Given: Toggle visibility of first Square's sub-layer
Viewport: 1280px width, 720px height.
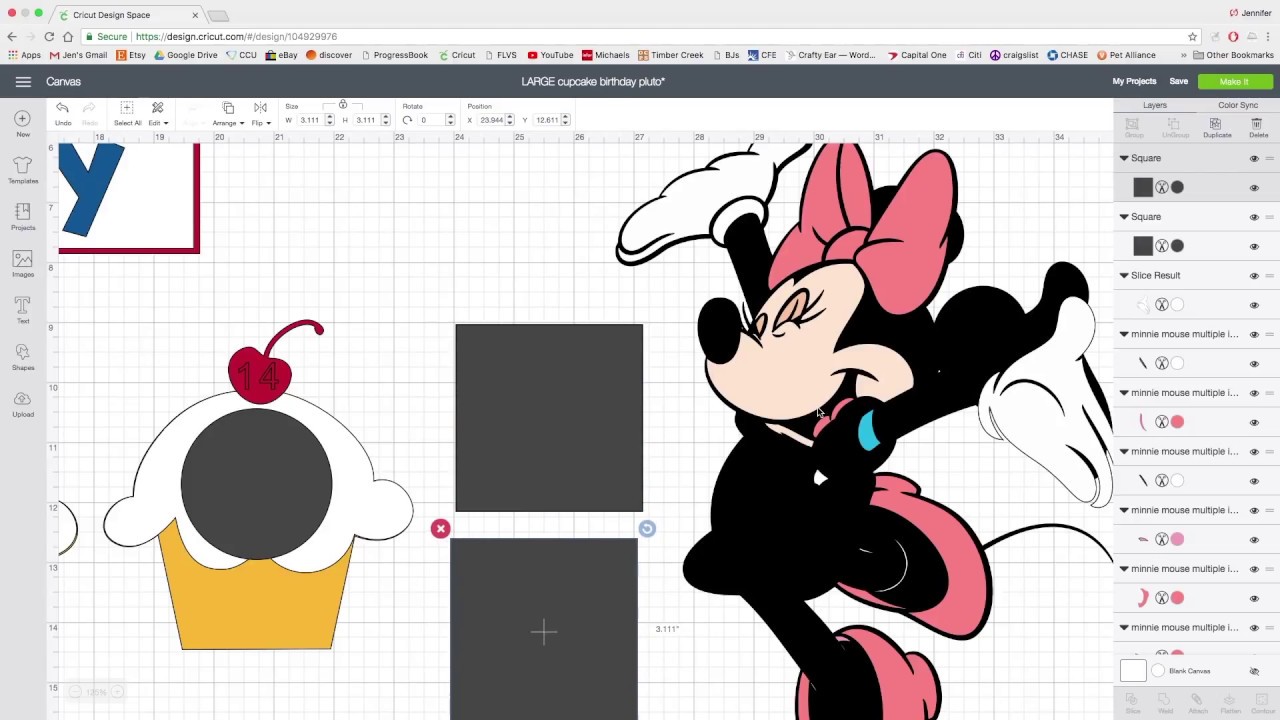Looking at the screenshot, I should tap(1254, 188).
